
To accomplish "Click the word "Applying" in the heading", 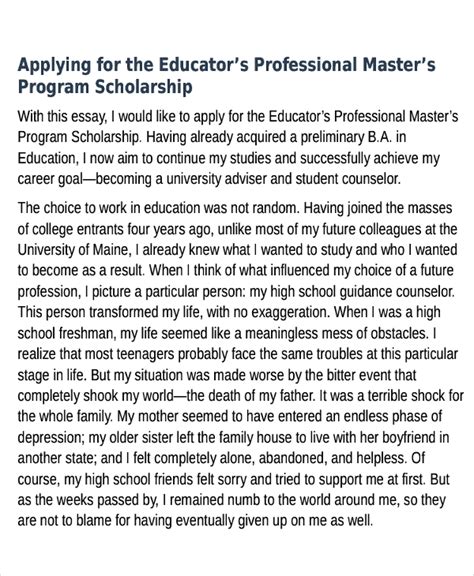I will tap(54, 65).
